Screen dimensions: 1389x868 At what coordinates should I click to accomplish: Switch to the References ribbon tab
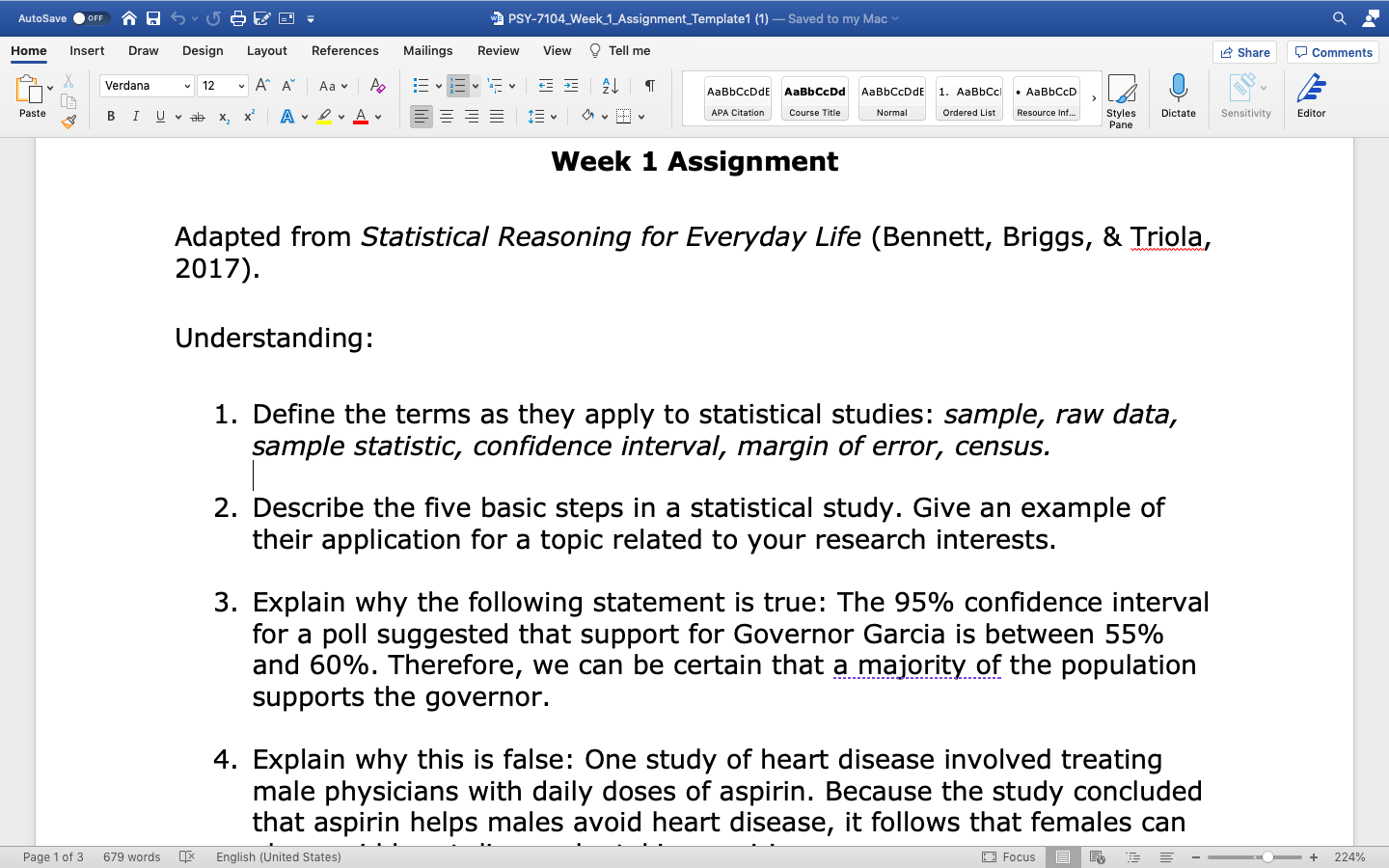point(344,50)
